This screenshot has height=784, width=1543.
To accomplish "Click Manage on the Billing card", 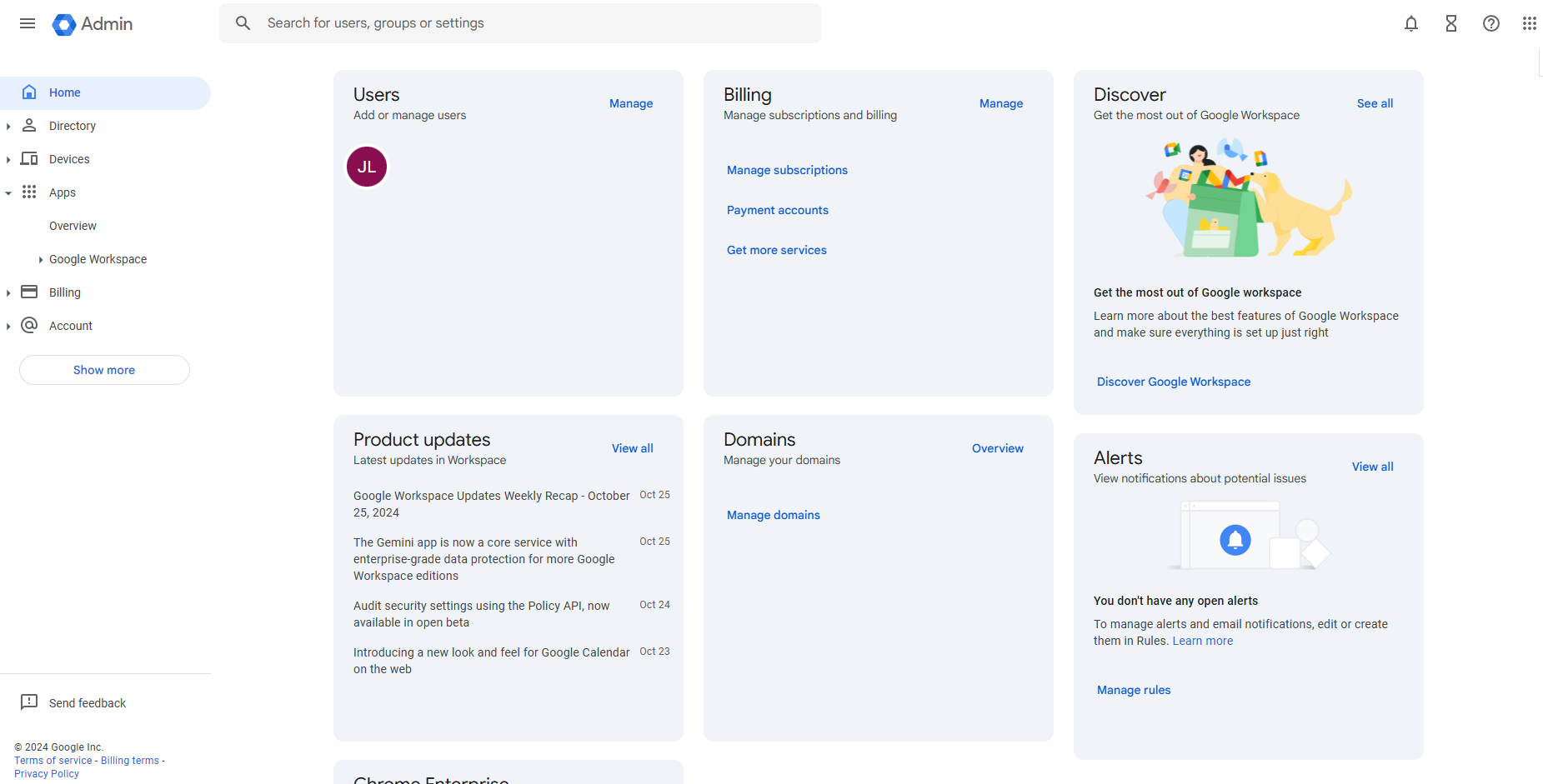I will click(1001, 103).
